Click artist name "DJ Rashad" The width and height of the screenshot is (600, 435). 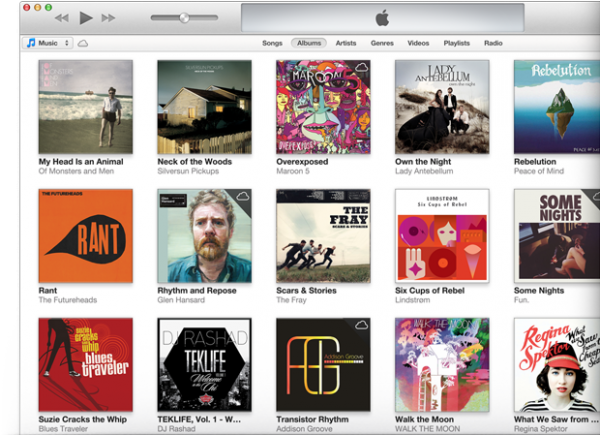coord(176,429)
